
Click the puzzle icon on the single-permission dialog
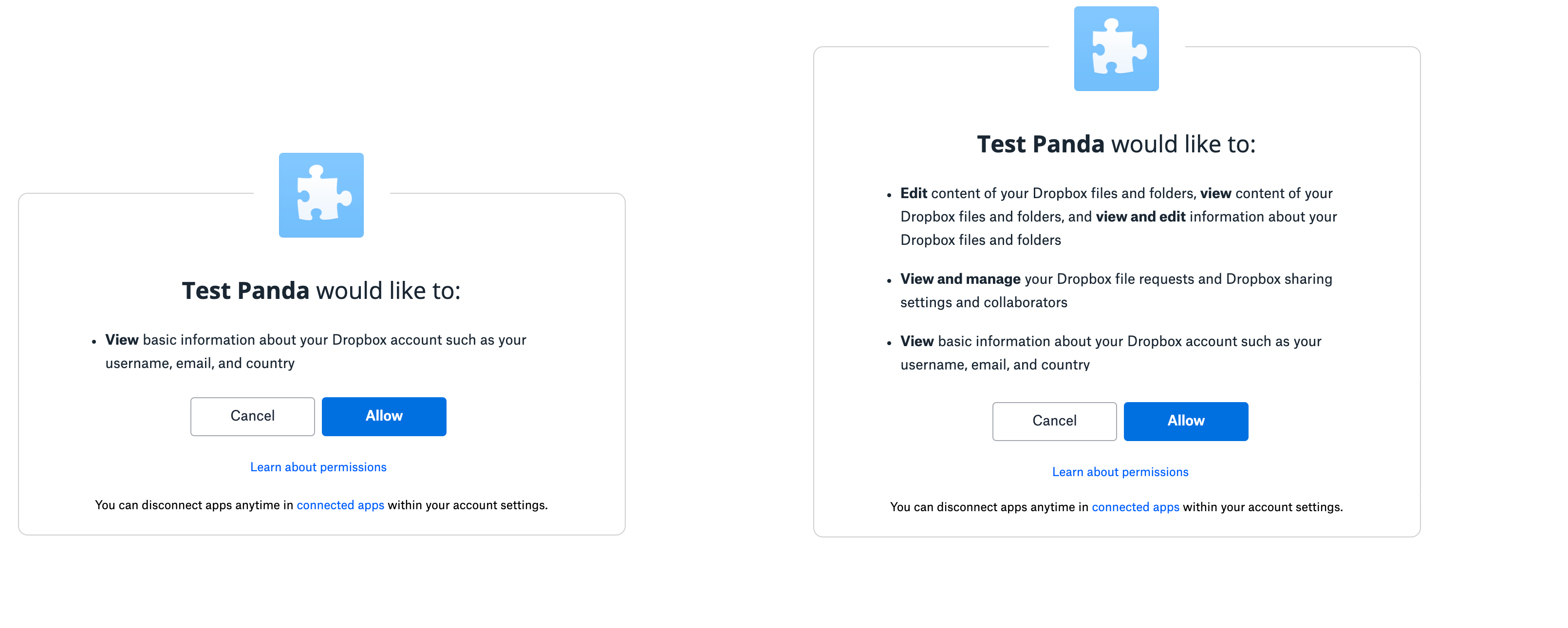coord(321,195)
